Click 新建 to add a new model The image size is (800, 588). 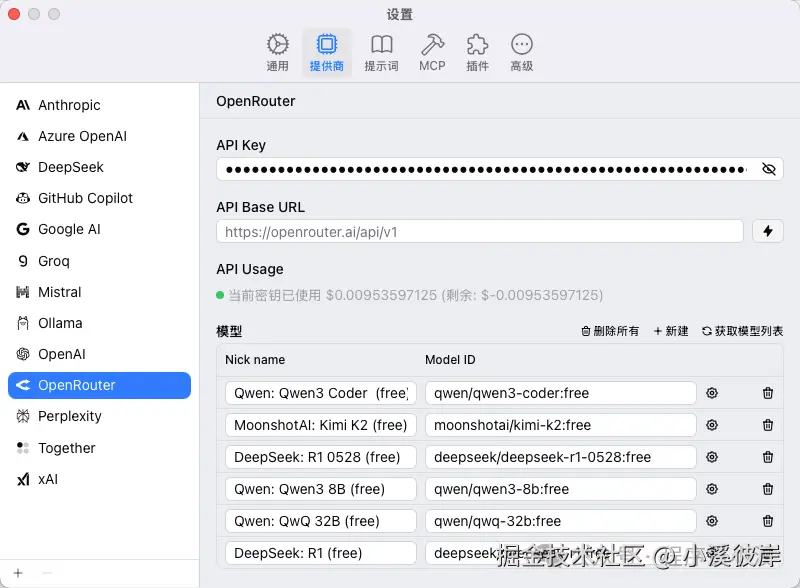tap(670, 331)
